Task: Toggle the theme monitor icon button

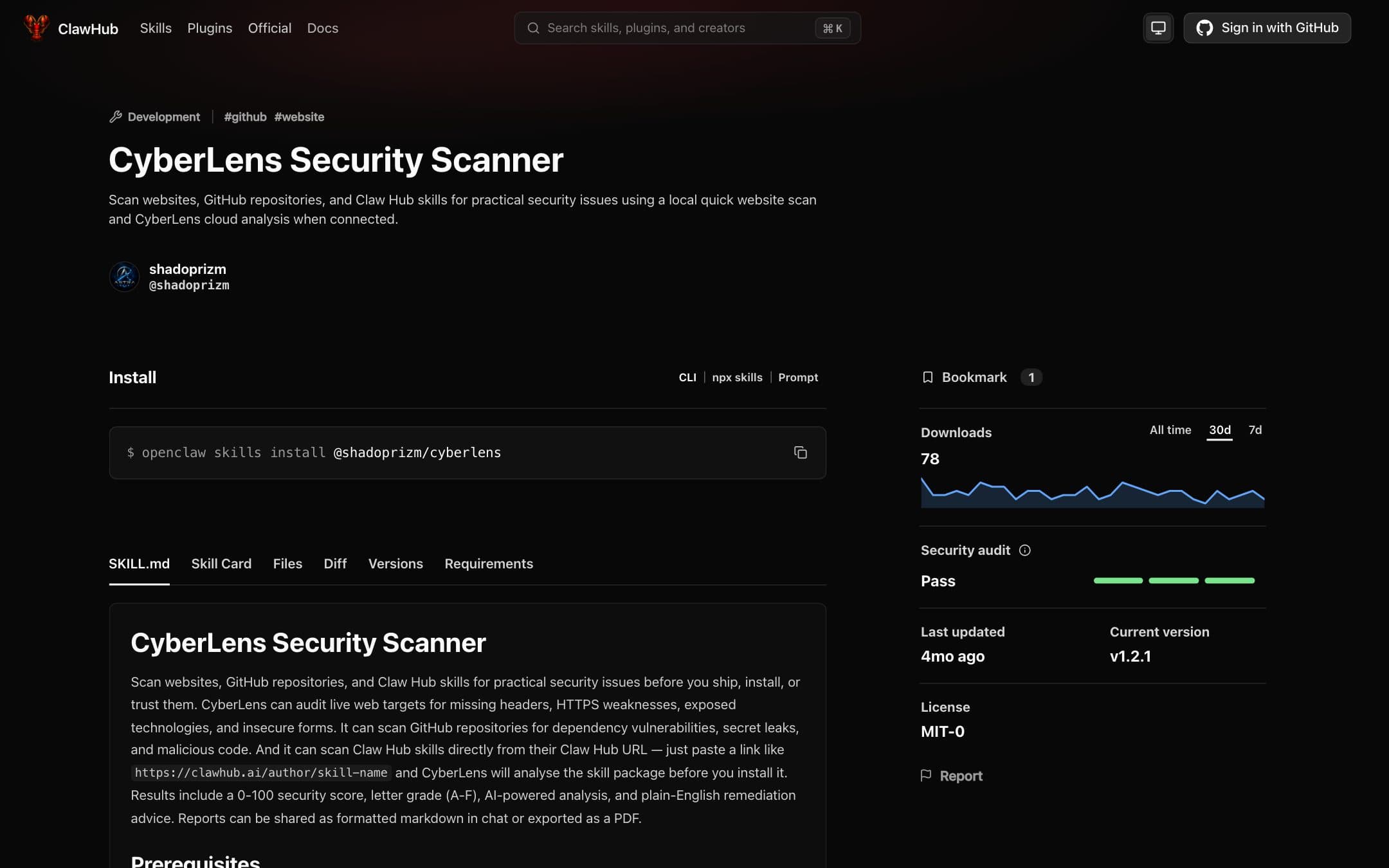Action: pyautogui.click(x=1158, y=28)
